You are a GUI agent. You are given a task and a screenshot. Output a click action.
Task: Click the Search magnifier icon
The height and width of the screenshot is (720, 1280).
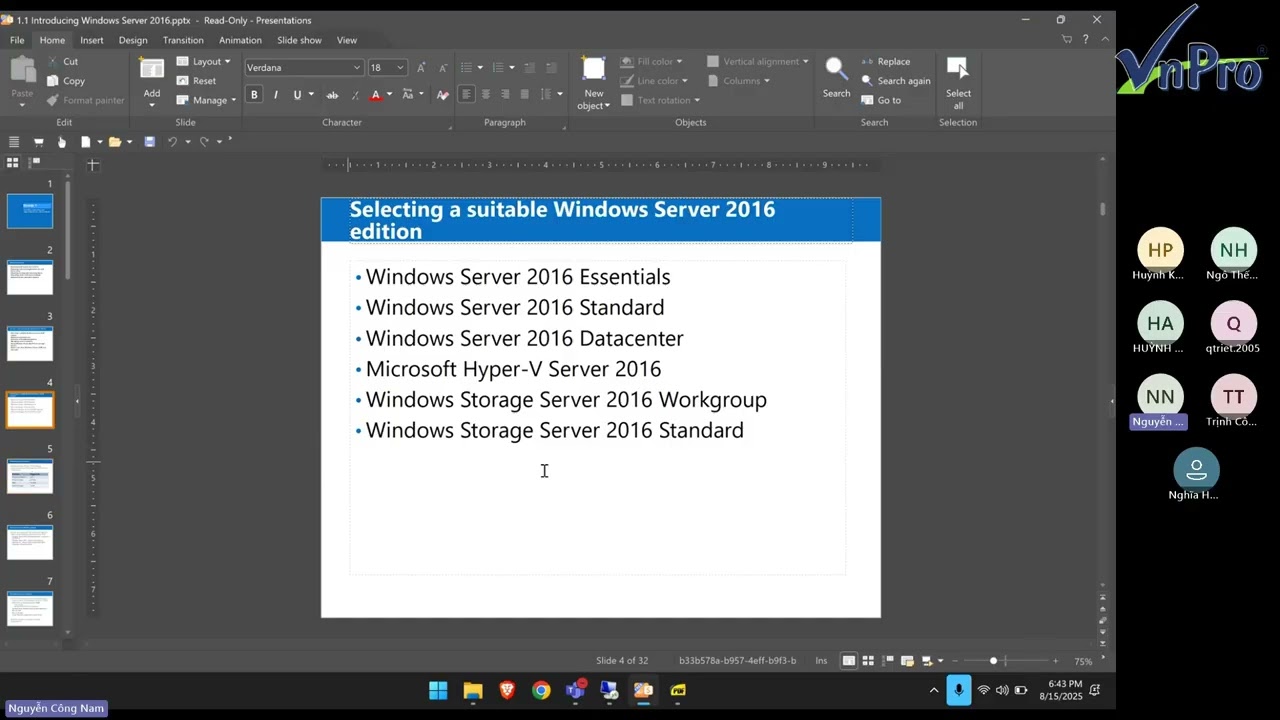pos(836,70)
